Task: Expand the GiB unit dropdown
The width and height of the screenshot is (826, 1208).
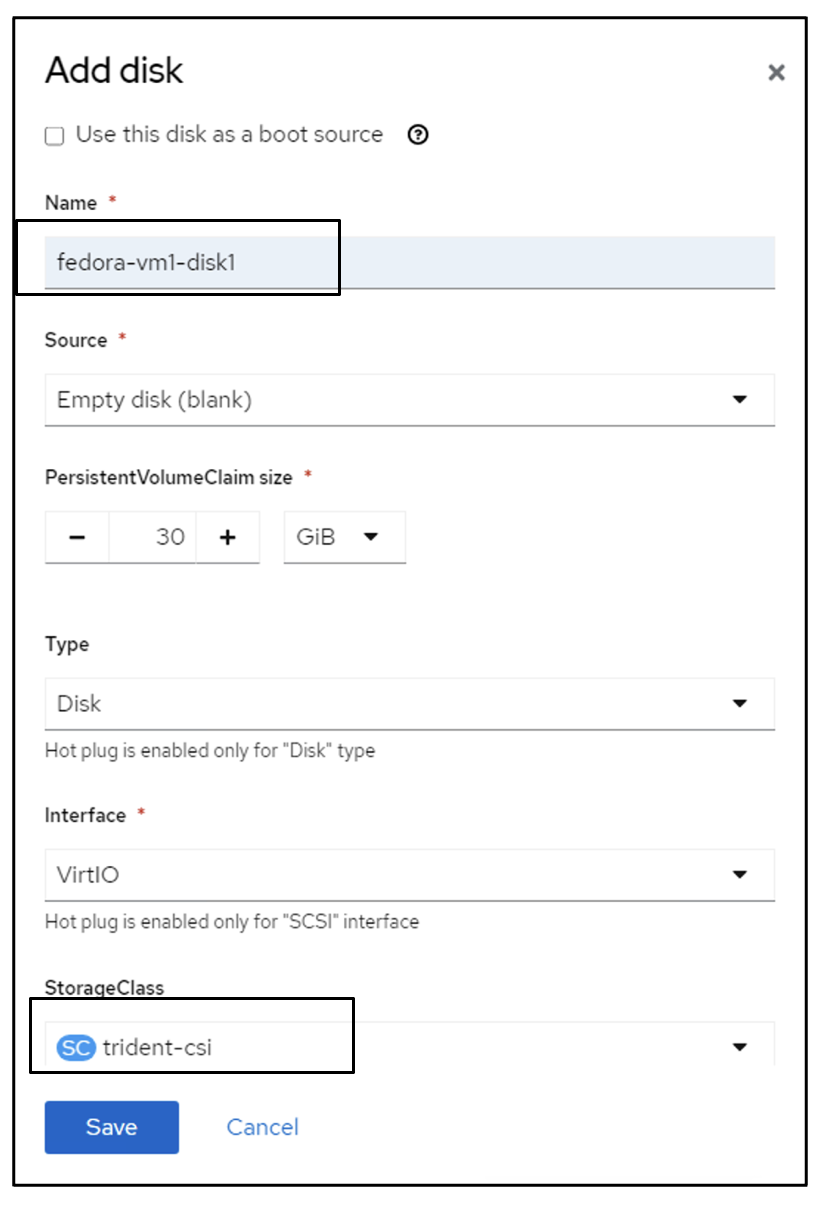Action: (x=344, y=537)
